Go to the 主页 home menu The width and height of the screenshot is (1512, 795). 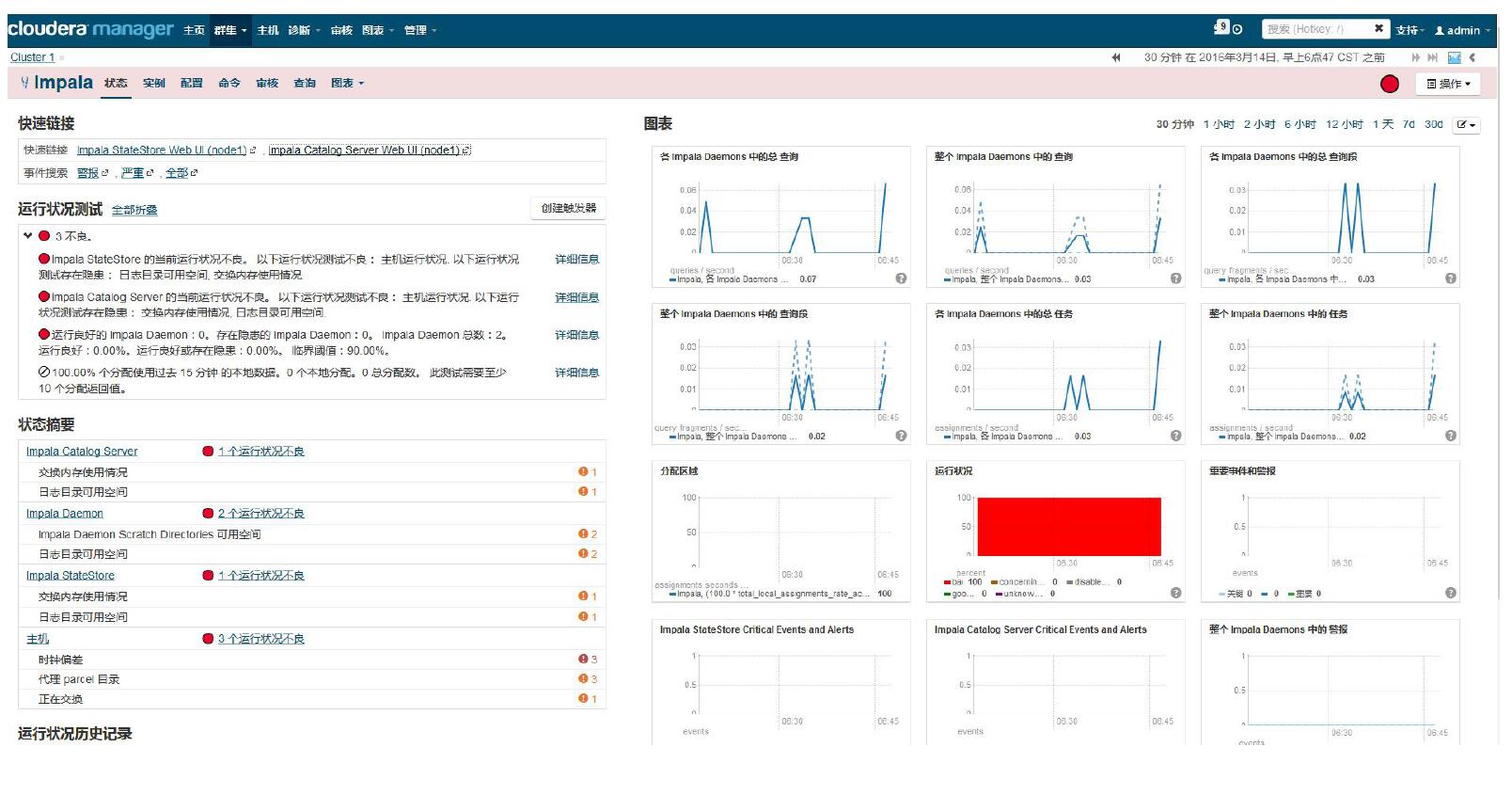tap(194, 30)
